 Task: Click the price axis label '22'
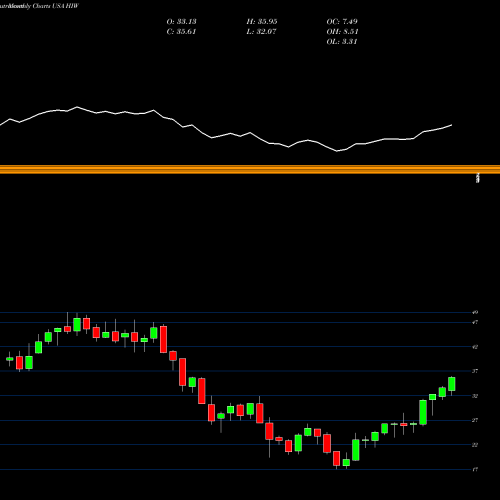[475, 445]
